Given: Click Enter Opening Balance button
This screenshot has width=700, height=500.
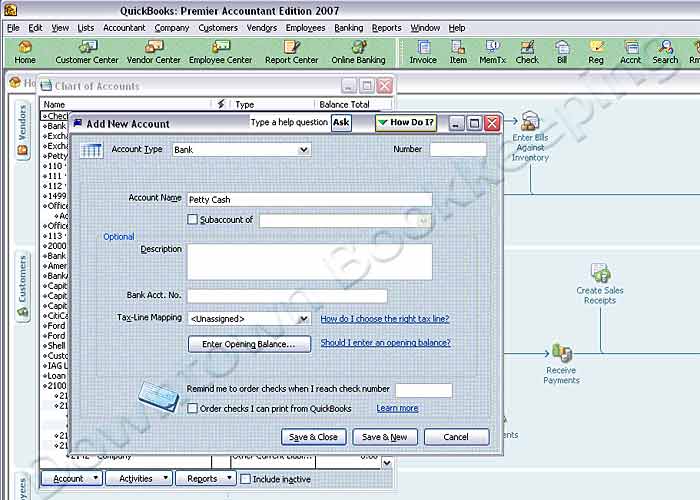Looking at the screenshot, I should click(249, 344).
